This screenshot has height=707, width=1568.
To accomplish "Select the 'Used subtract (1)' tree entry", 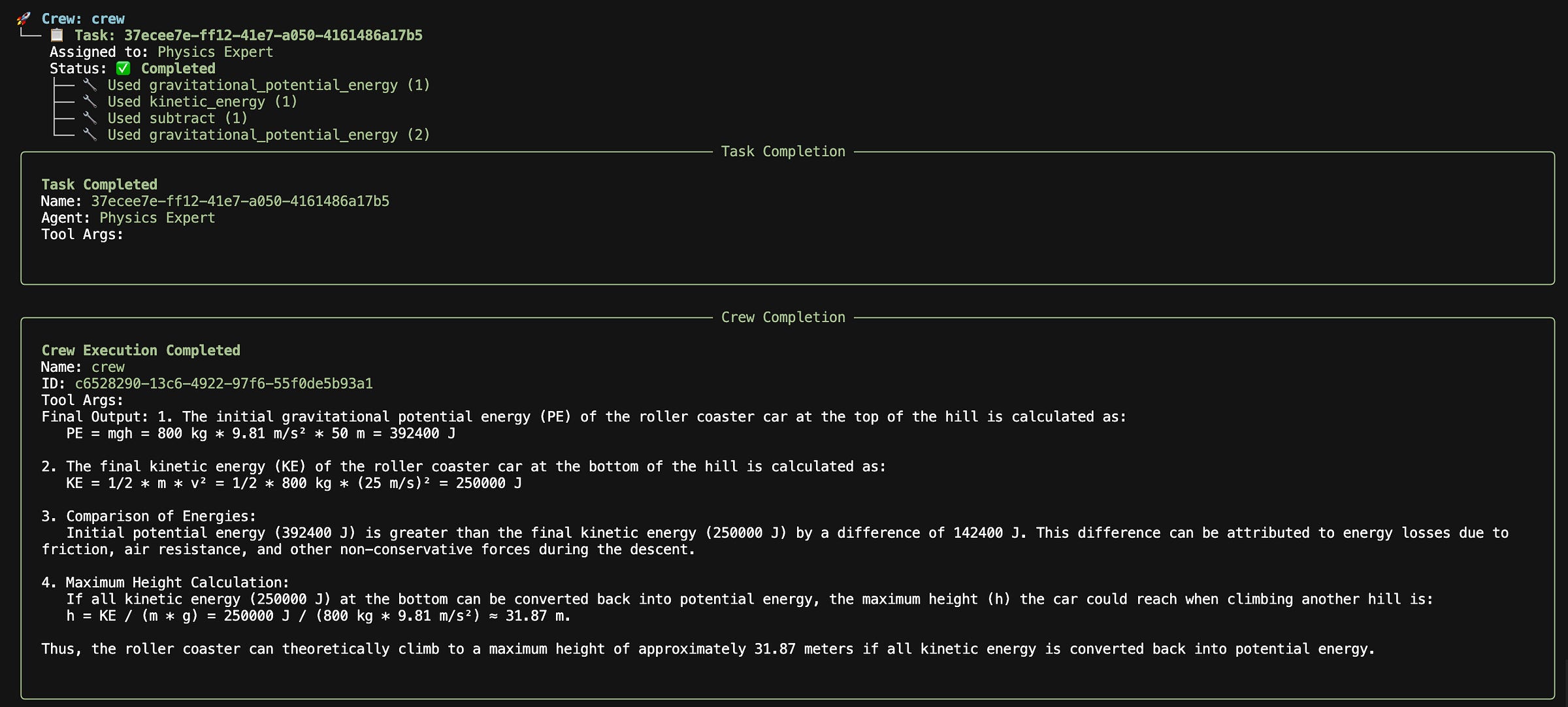I will [177, 118].
